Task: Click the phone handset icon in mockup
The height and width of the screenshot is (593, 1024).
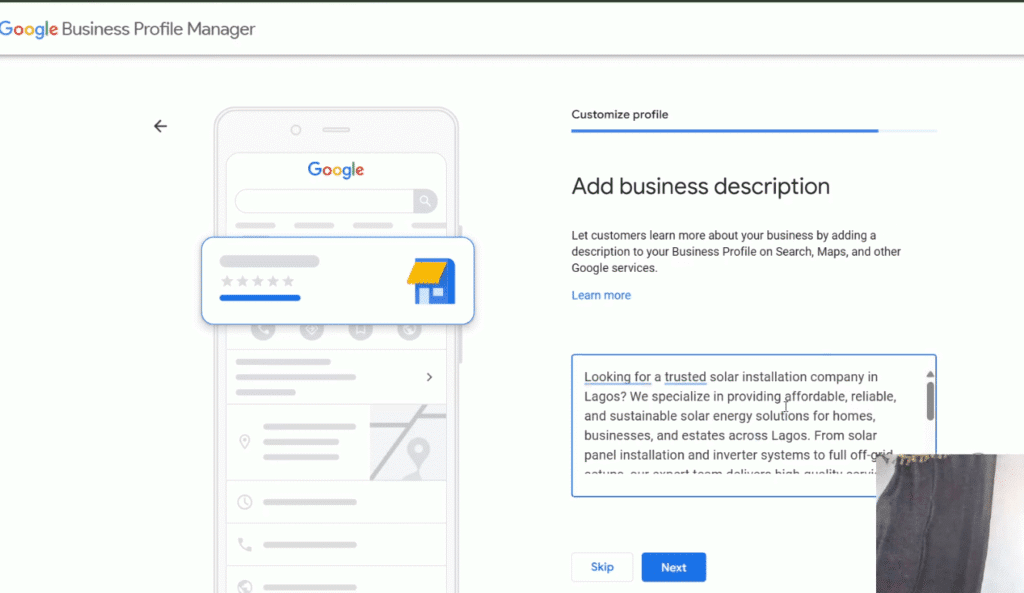Action: point(245,545)
